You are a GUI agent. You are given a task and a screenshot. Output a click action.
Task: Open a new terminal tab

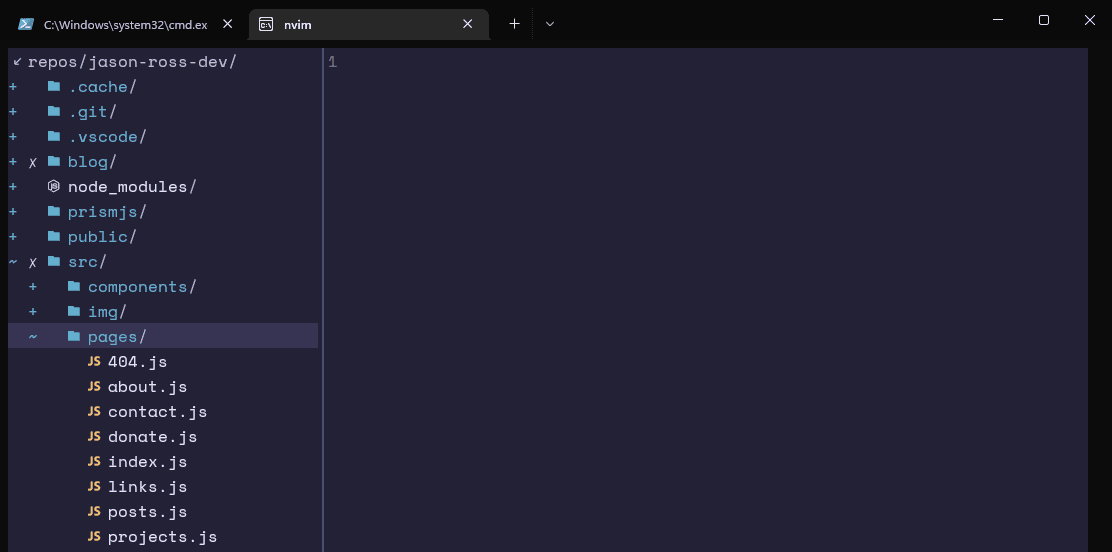514,23
